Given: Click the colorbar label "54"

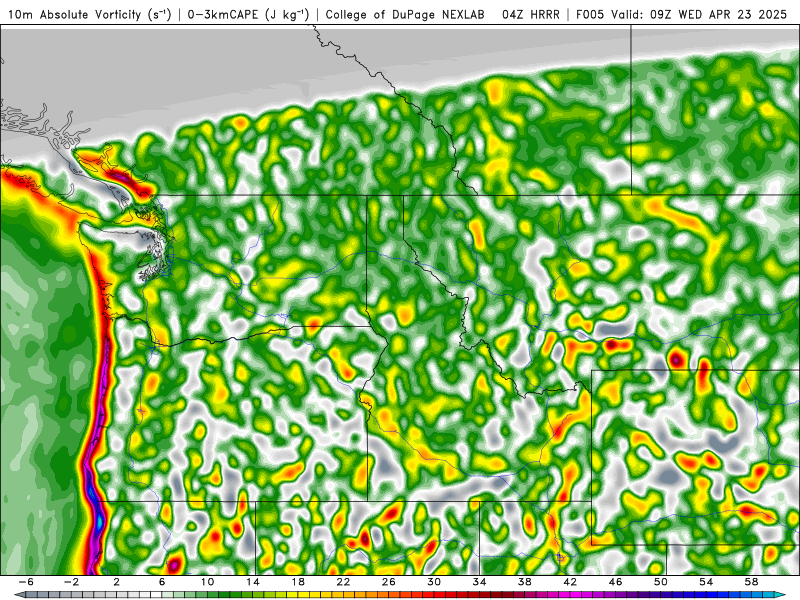Looking at the screenshot, I should pyautogui.click(x=706, y=582).
